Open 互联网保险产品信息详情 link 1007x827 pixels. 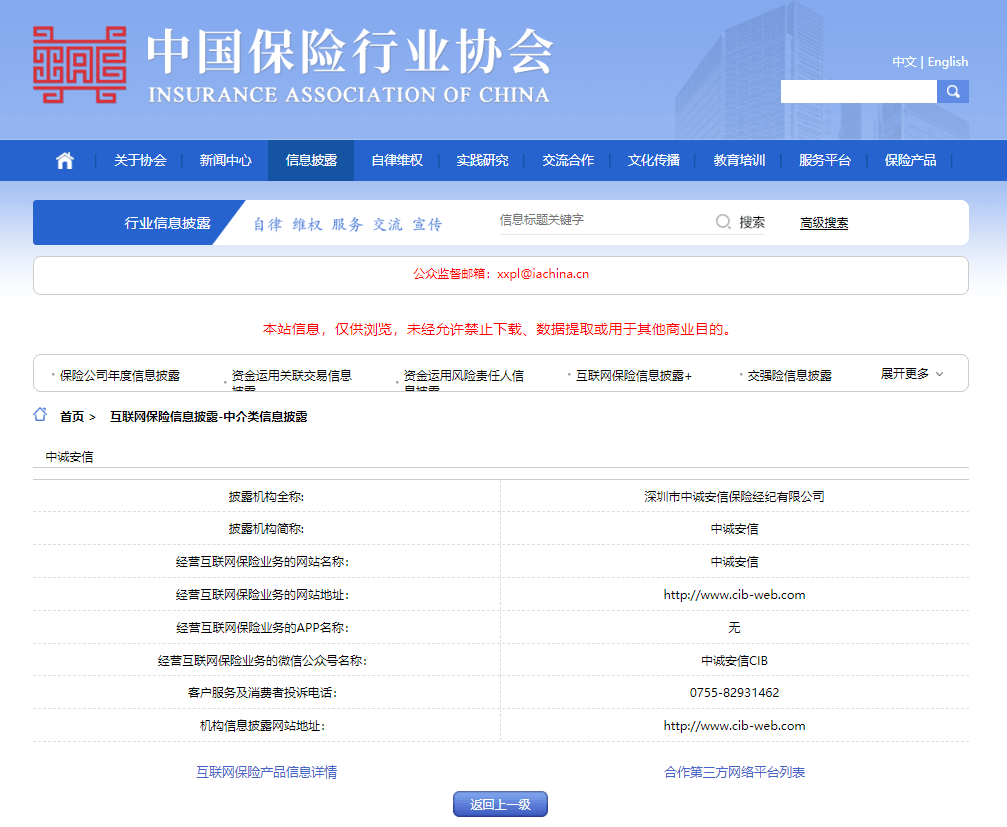267,772
